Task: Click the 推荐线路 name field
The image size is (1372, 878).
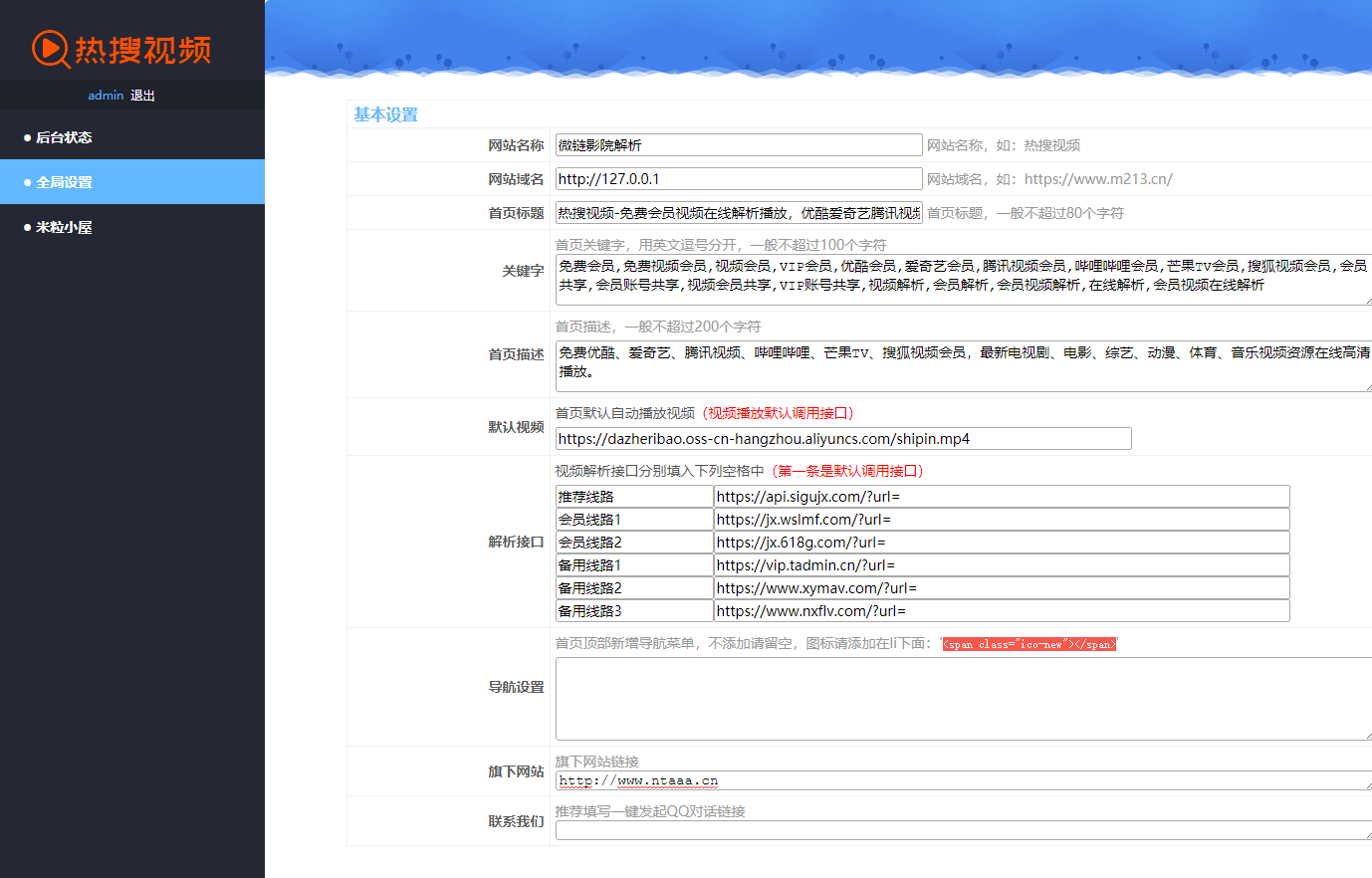Action: (x=633, y=497)
